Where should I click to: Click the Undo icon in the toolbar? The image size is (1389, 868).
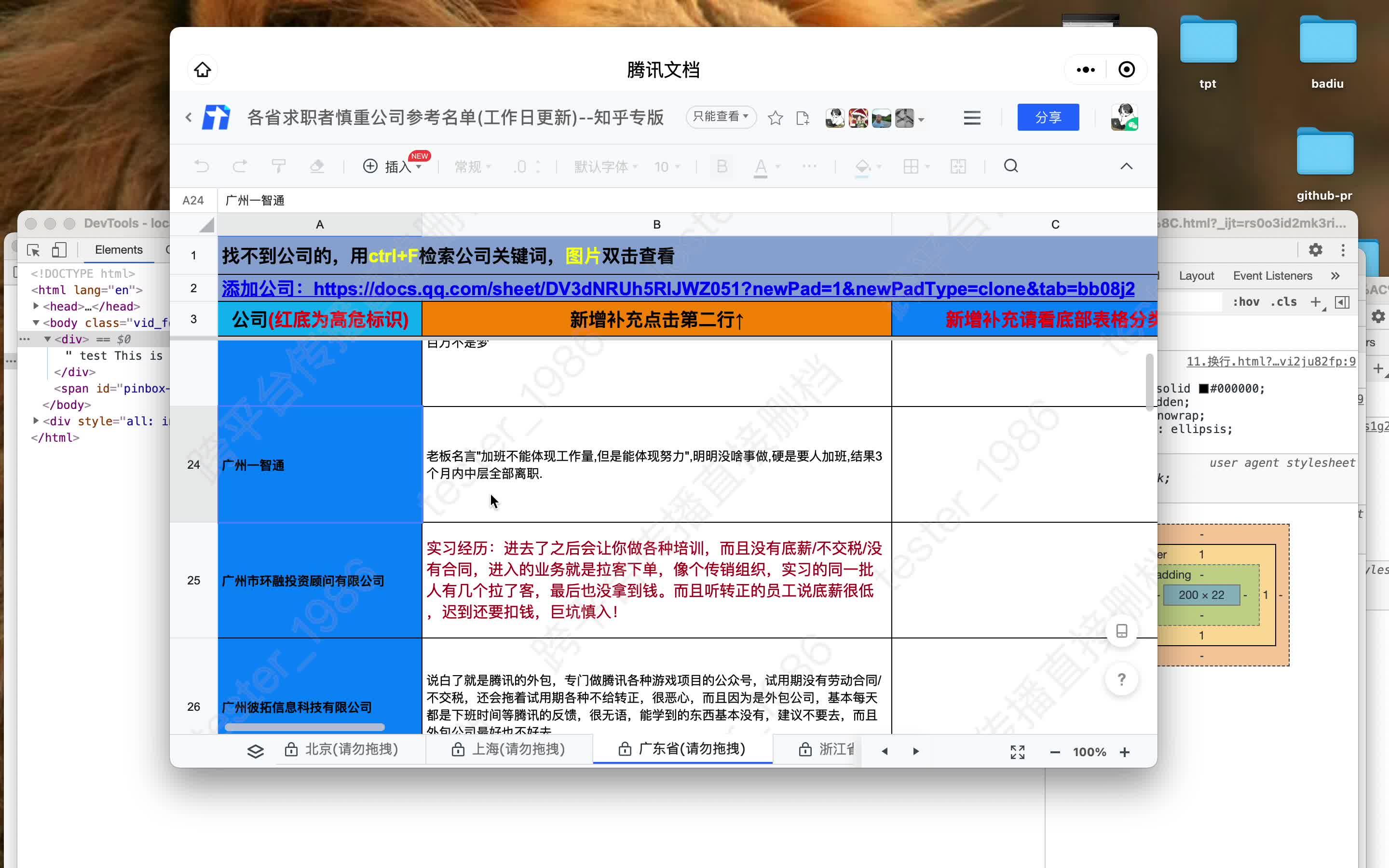pyautogui.click(x=201, y=165)
